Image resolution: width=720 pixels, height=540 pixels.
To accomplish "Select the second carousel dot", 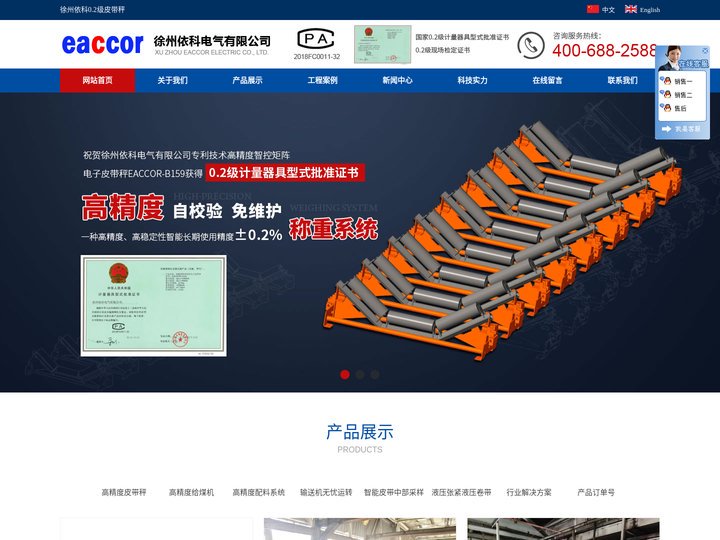I will click(360, 374).
